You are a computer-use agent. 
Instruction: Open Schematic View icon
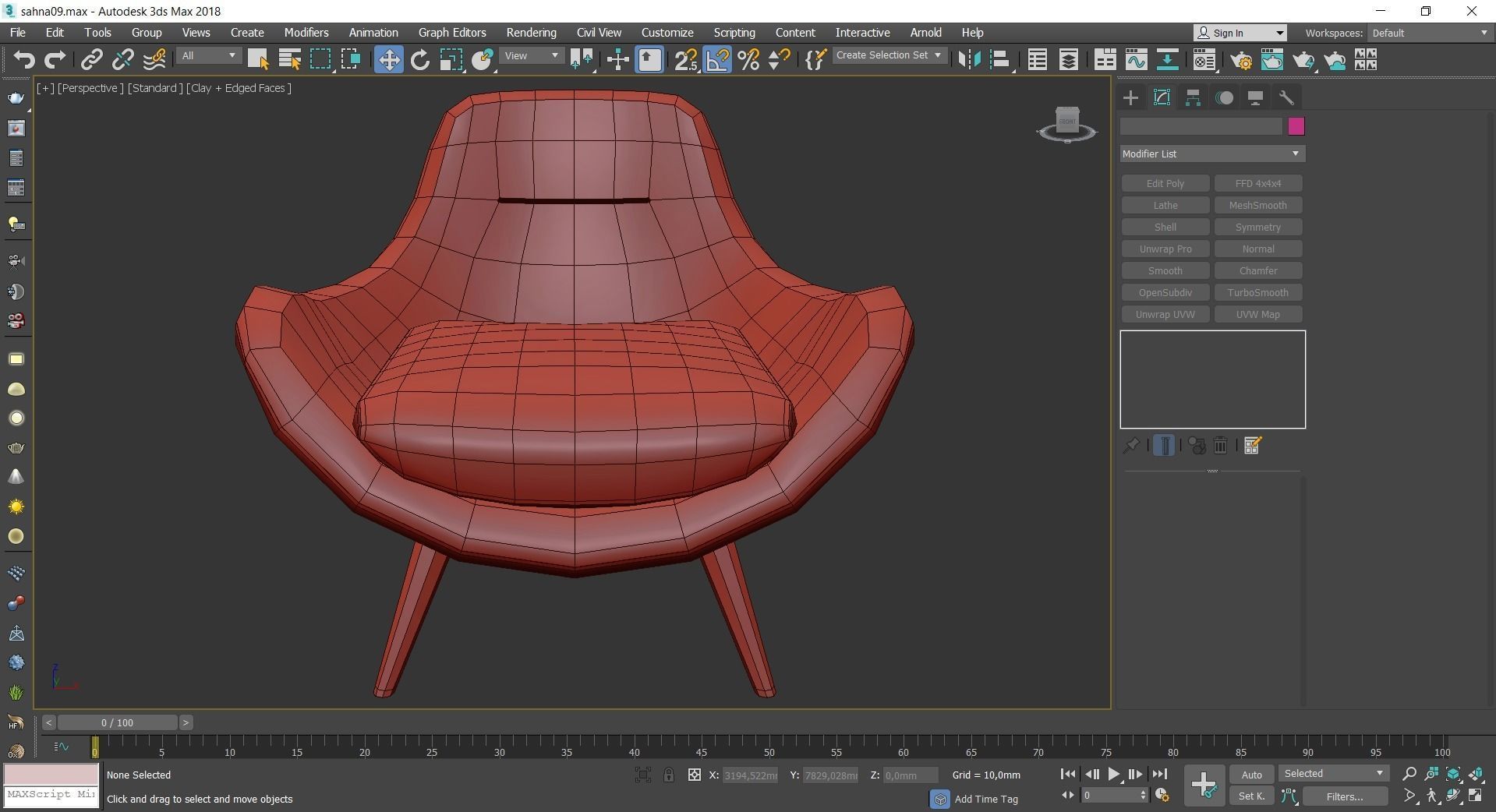point(1167,59)
